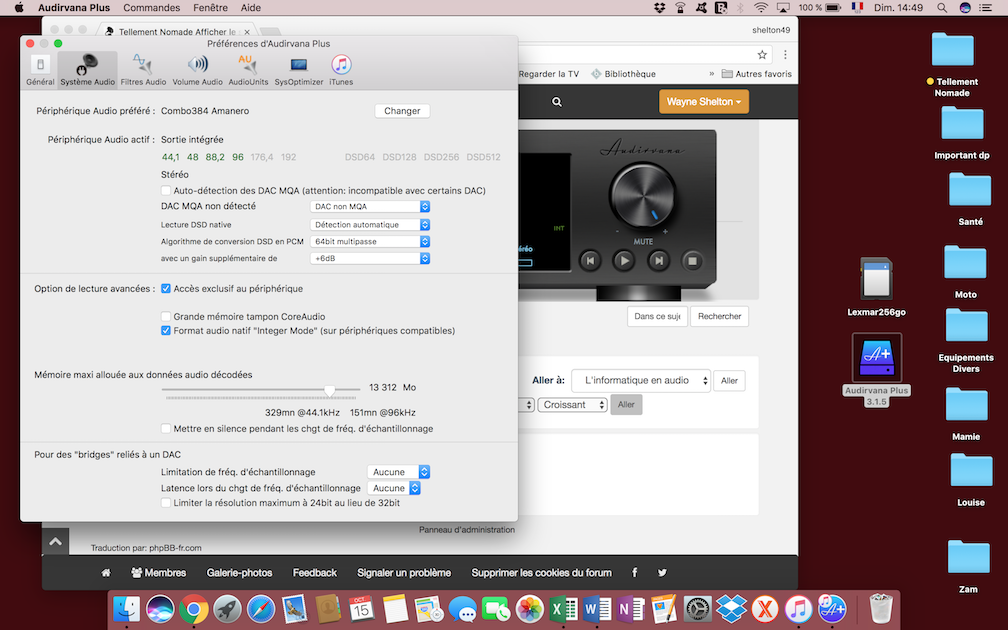Open the +6dB gain dropdown

point(370,258)
